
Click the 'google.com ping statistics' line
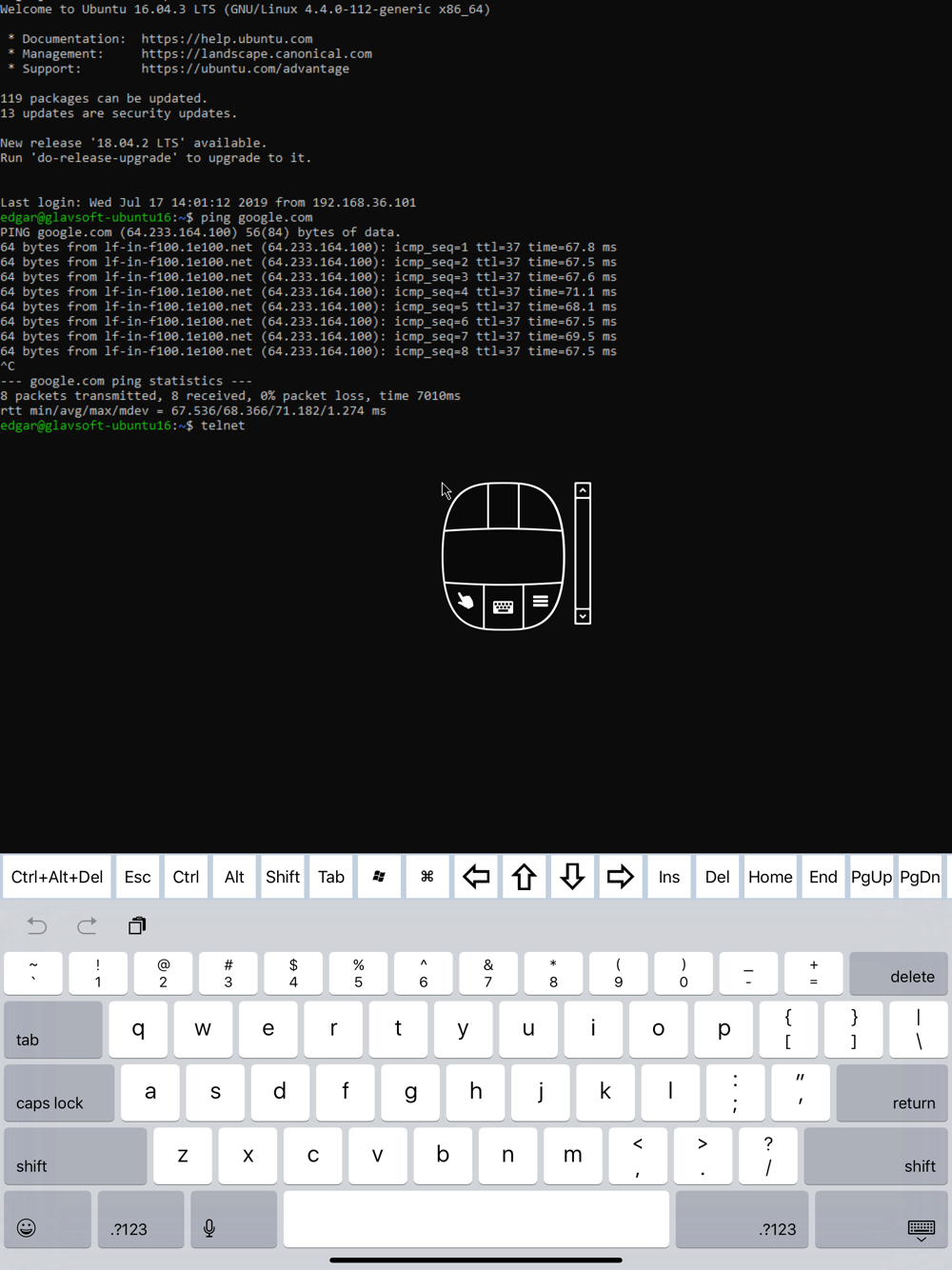point(127,381)
